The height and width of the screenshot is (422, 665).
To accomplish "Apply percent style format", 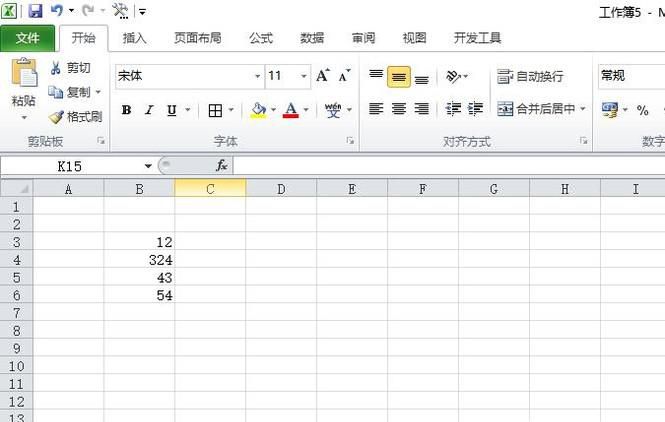I will pyautogui.click(x=642, y=110).
